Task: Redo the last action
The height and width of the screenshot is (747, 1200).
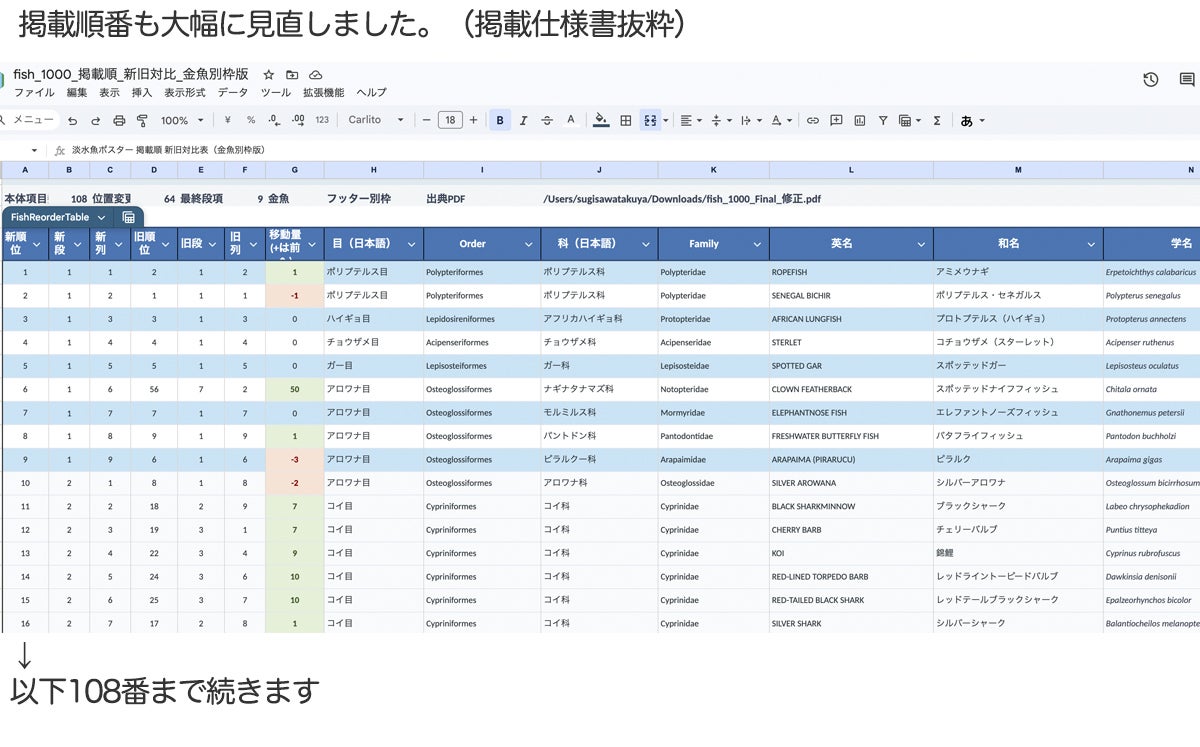Action: click(x=96, y=120)
